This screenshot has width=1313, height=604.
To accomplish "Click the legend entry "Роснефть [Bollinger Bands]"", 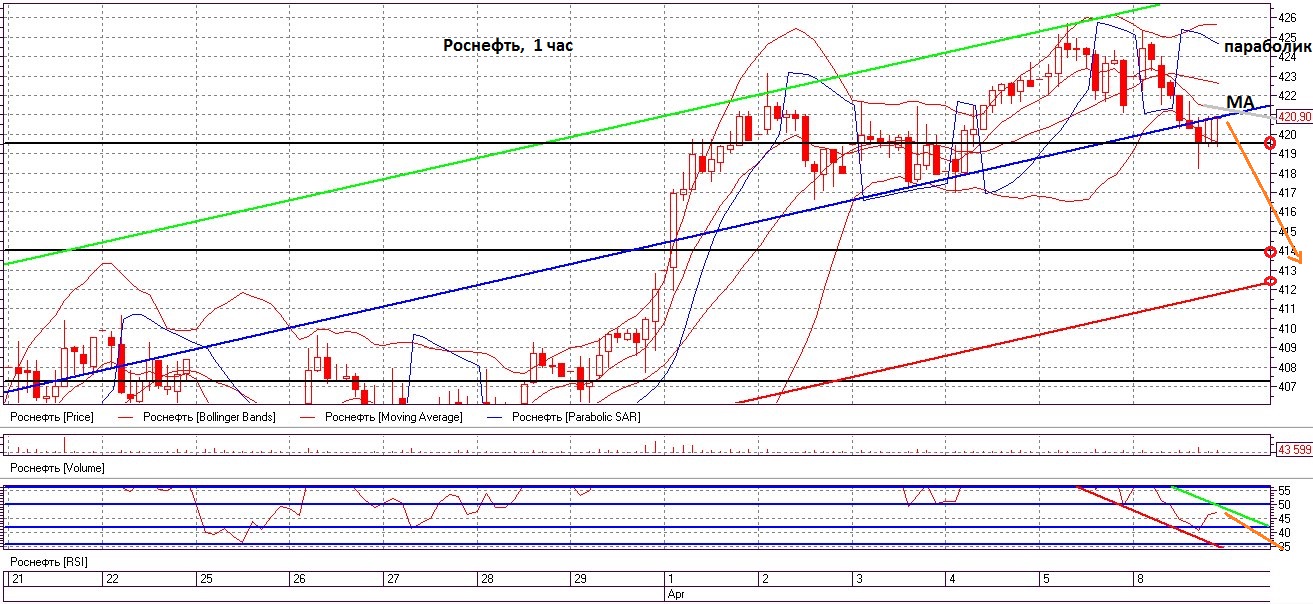I will (x=209, y=416).
